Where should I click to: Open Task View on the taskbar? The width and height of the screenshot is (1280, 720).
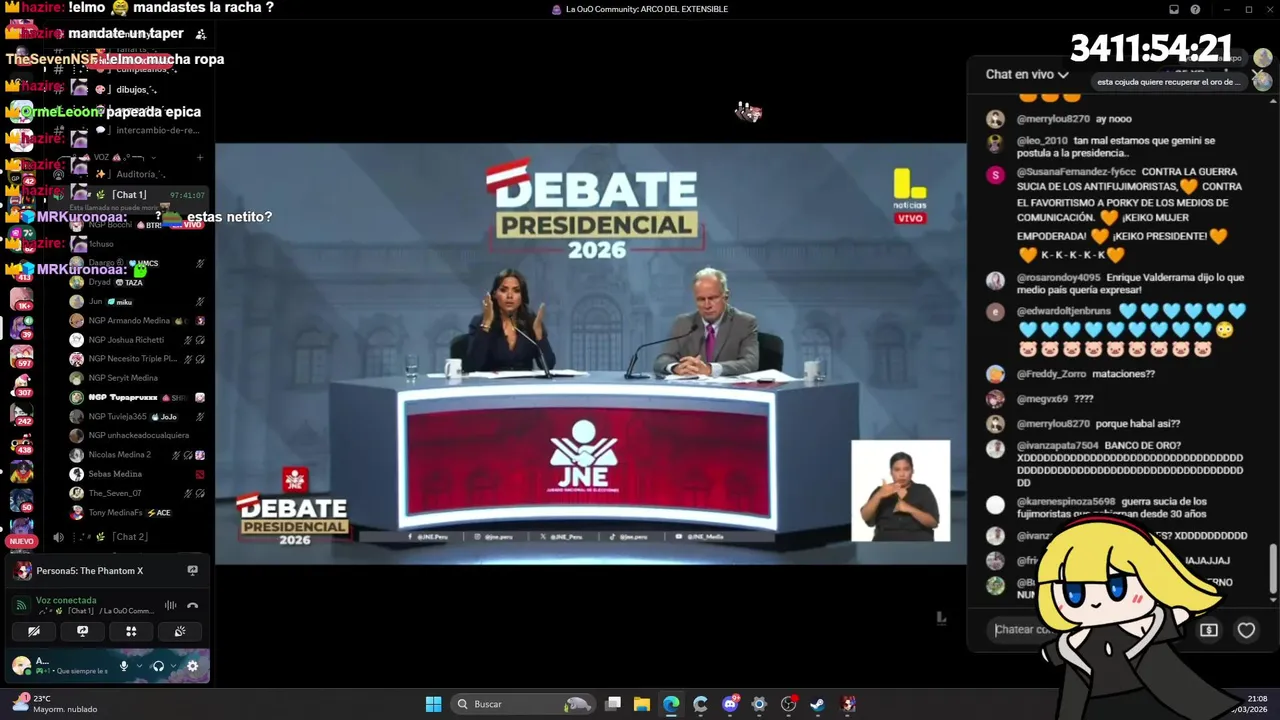pyautogui.click(x=613, y=704)
